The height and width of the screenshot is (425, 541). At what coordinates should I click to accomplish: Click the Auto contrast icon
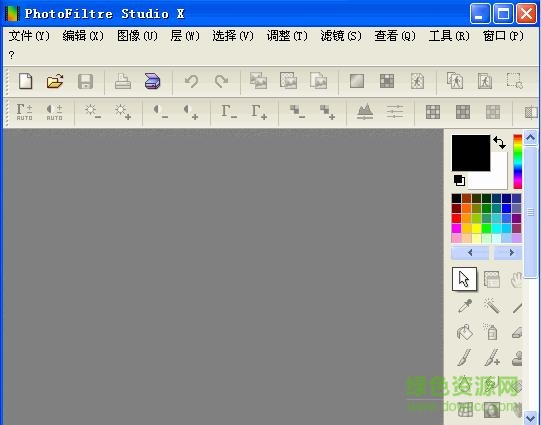55,112
